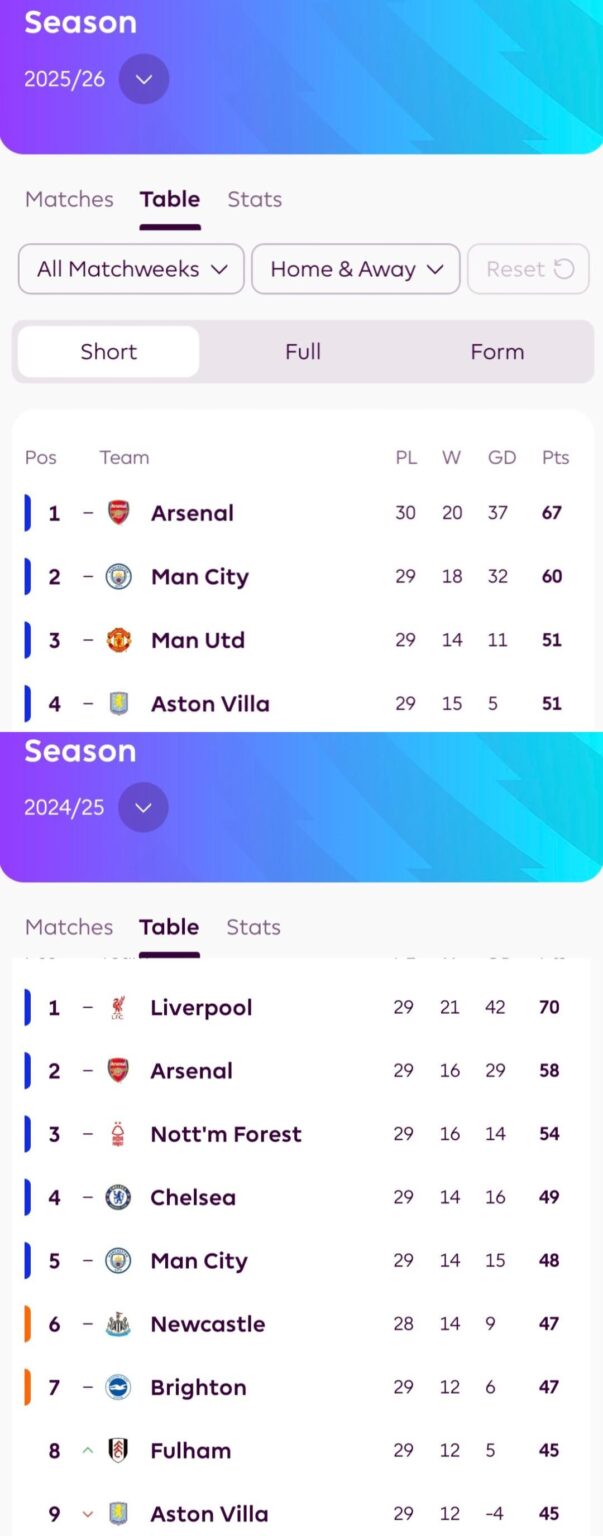The width and height of the screenshot is (603, 1536).
Task: Switch to the Matches tab under 2024/25
Action: click(69, 927)
